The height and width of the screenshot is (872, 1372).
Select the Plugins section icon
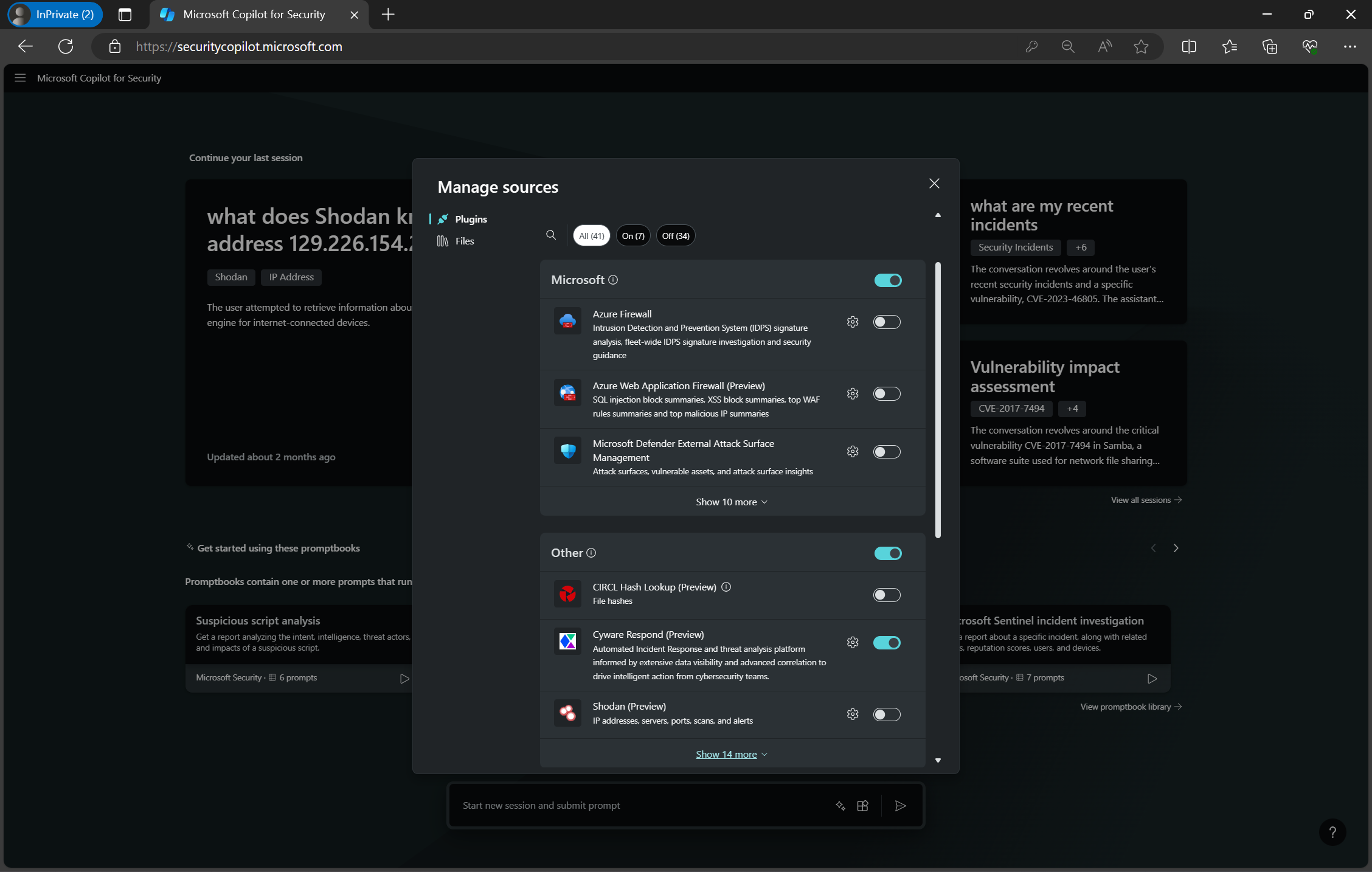click(x=442, y=219)
